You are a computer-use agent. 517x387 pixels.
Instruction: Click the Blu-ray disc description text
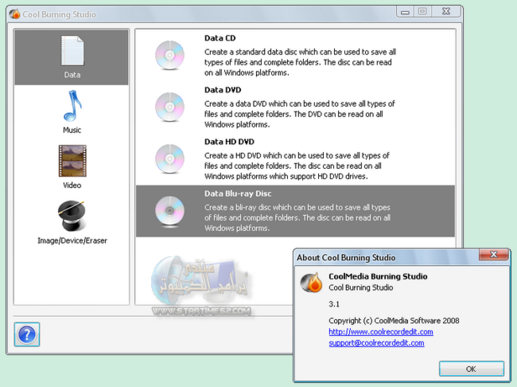pos(297,218)
